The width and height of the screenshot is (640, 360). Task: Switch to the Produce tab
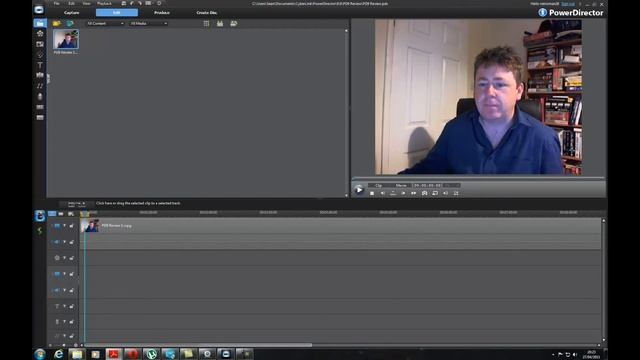coord(162,13)
